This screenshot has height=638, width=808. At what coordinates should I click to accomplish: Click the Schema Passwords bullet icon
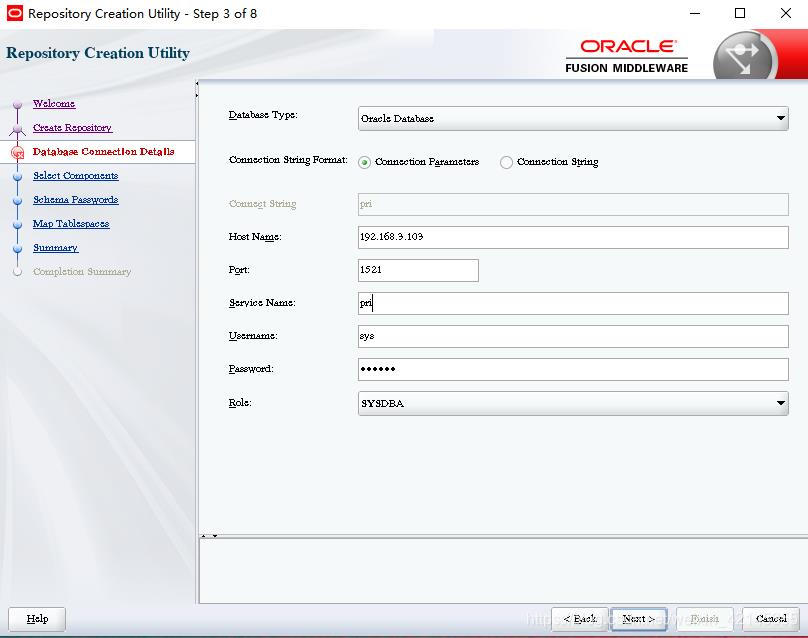pyautogui.click(x=18, y=200)
